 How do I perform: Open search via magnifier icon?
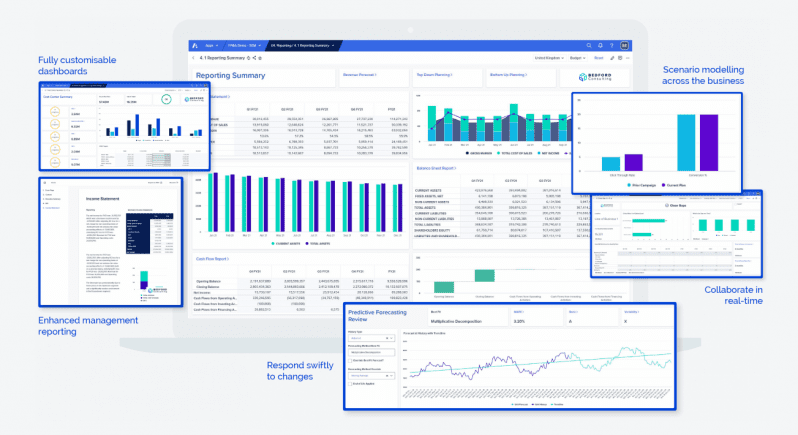click(589, 45)
